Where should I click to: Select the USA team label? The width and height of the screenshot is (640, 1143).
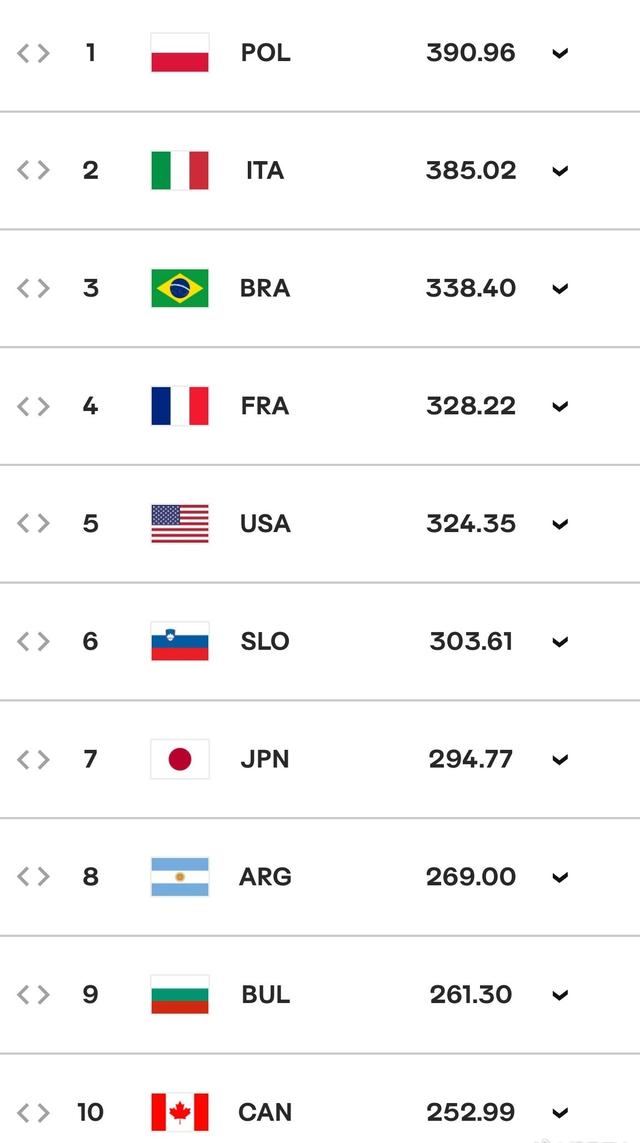coord(265,524)
